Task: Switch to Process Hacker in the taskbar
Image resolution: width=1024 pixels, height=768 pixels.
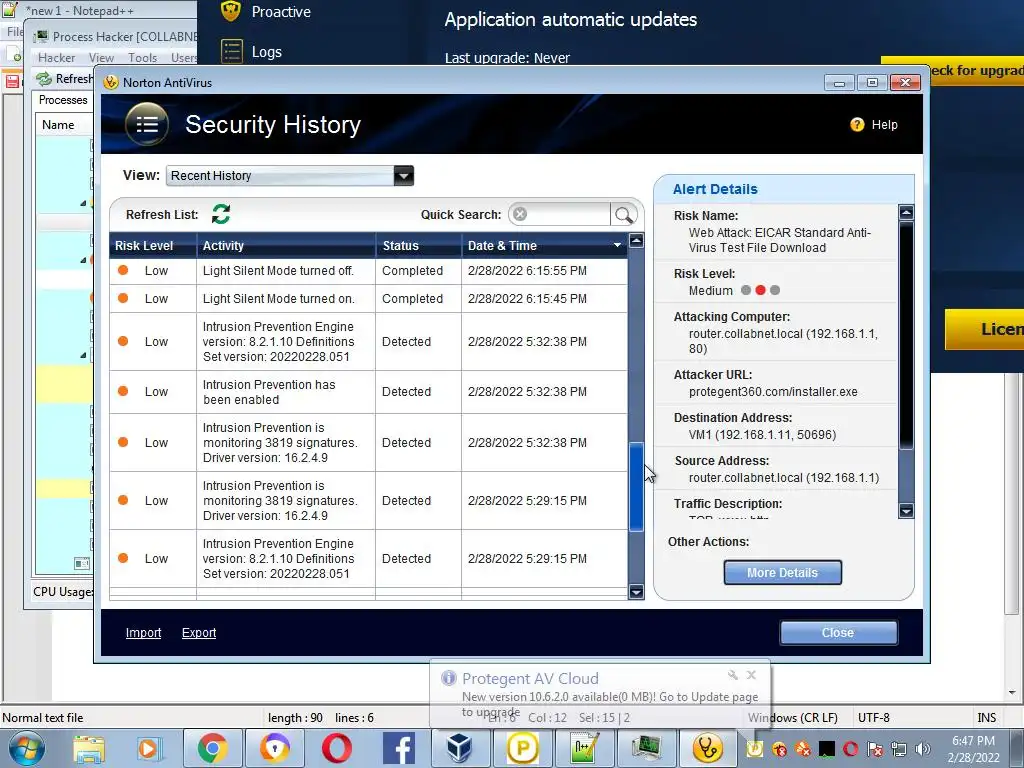Action: click(646, 748)
